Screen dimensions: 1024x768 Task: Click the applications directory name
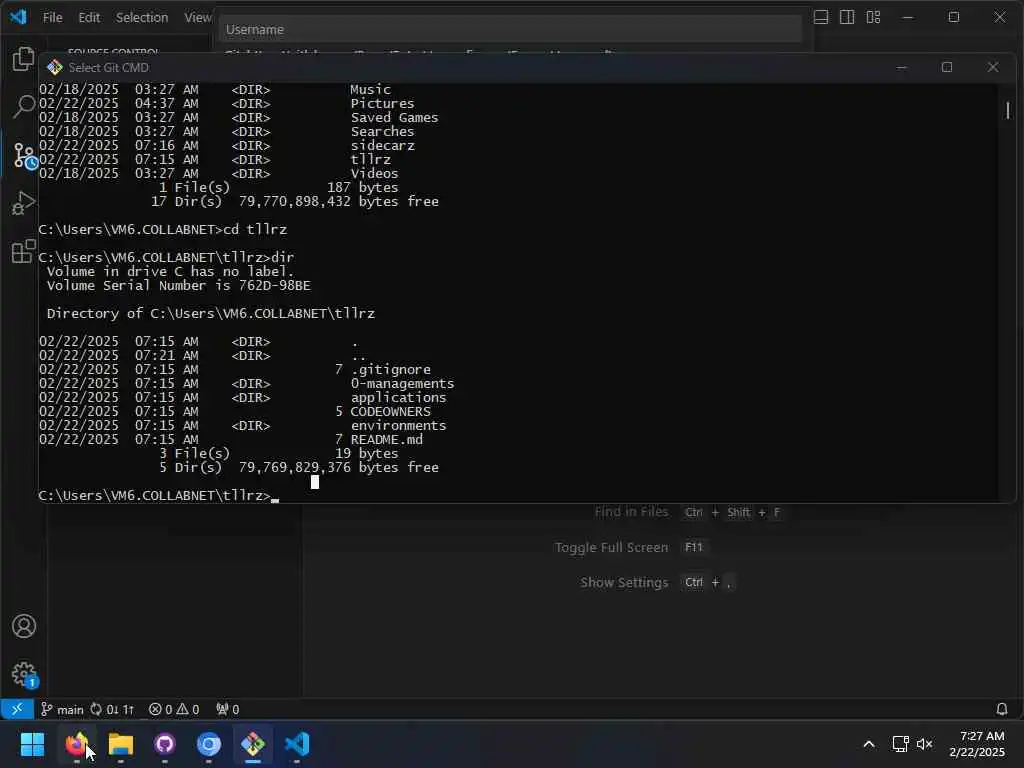pos(398,398)
